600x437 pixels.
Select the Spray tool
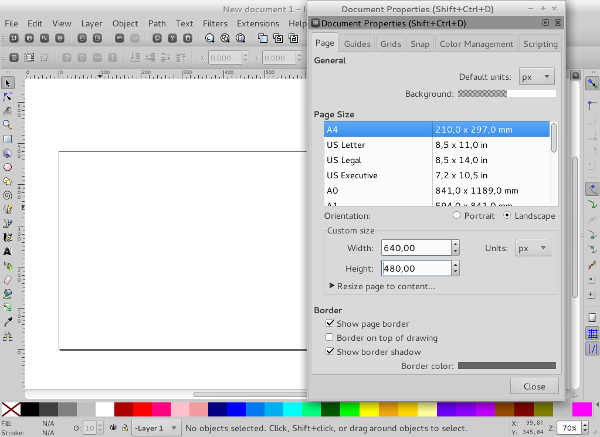pos(8,266)
